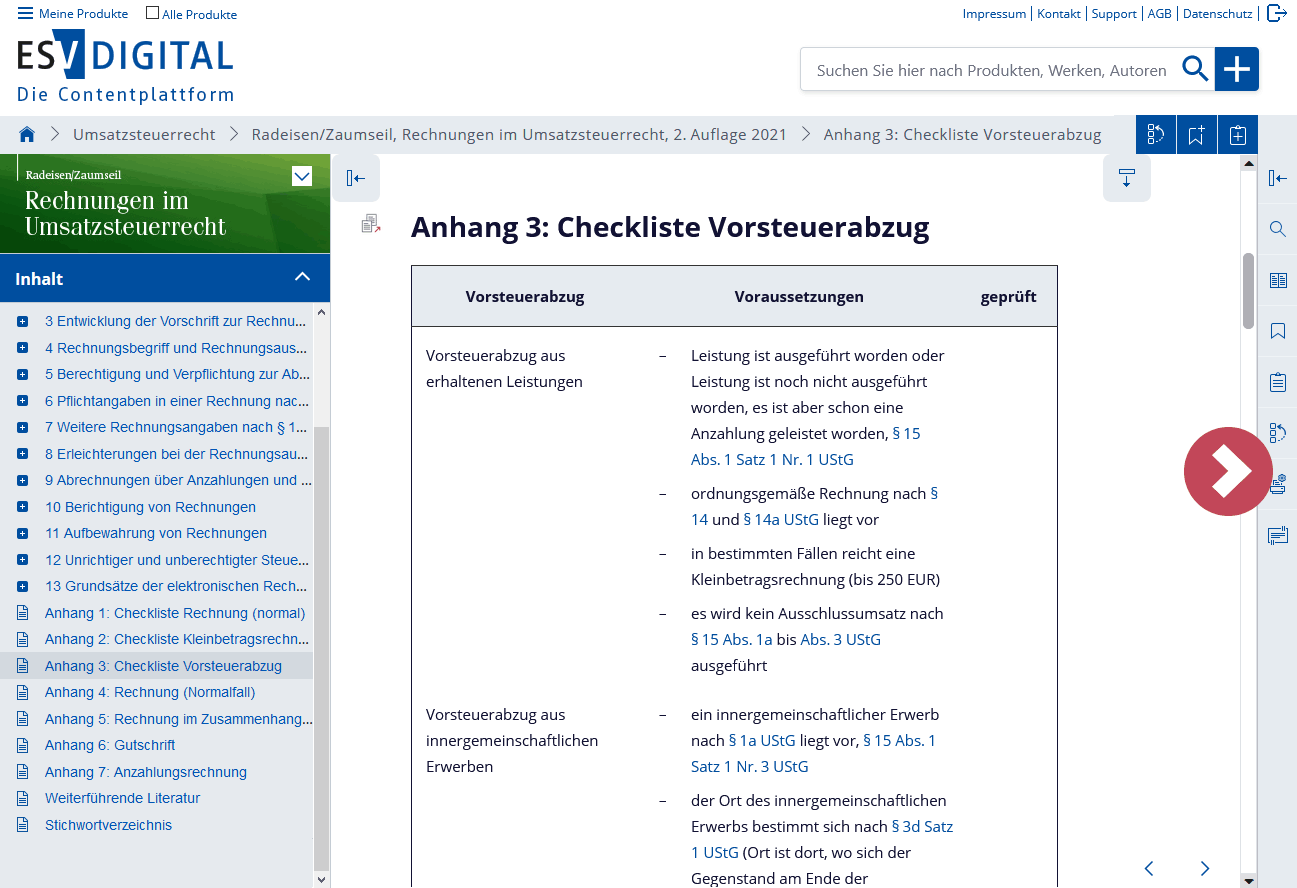
Task: Open 10 Berichtigung von Rechnungen
Action: [x=150, y=507]
